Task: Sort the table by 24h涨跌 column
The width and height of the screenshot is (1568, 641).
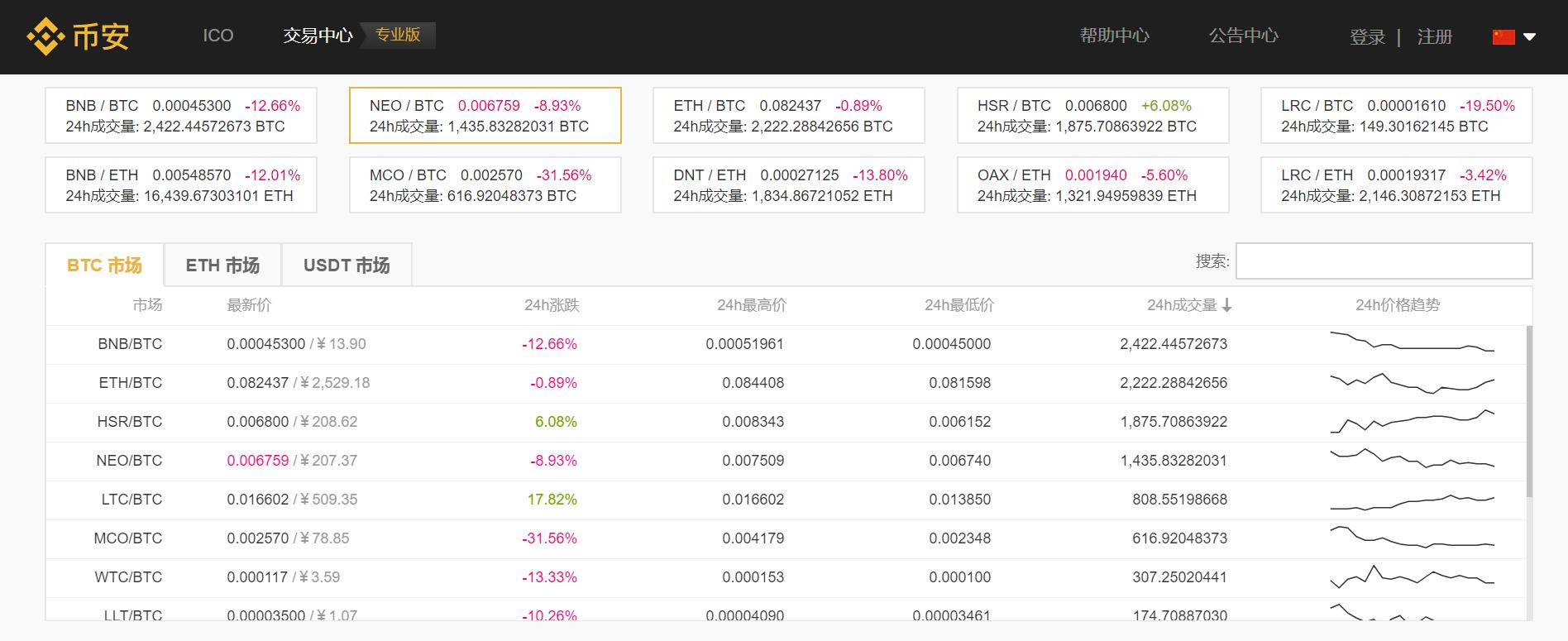Action: point(552,305)
